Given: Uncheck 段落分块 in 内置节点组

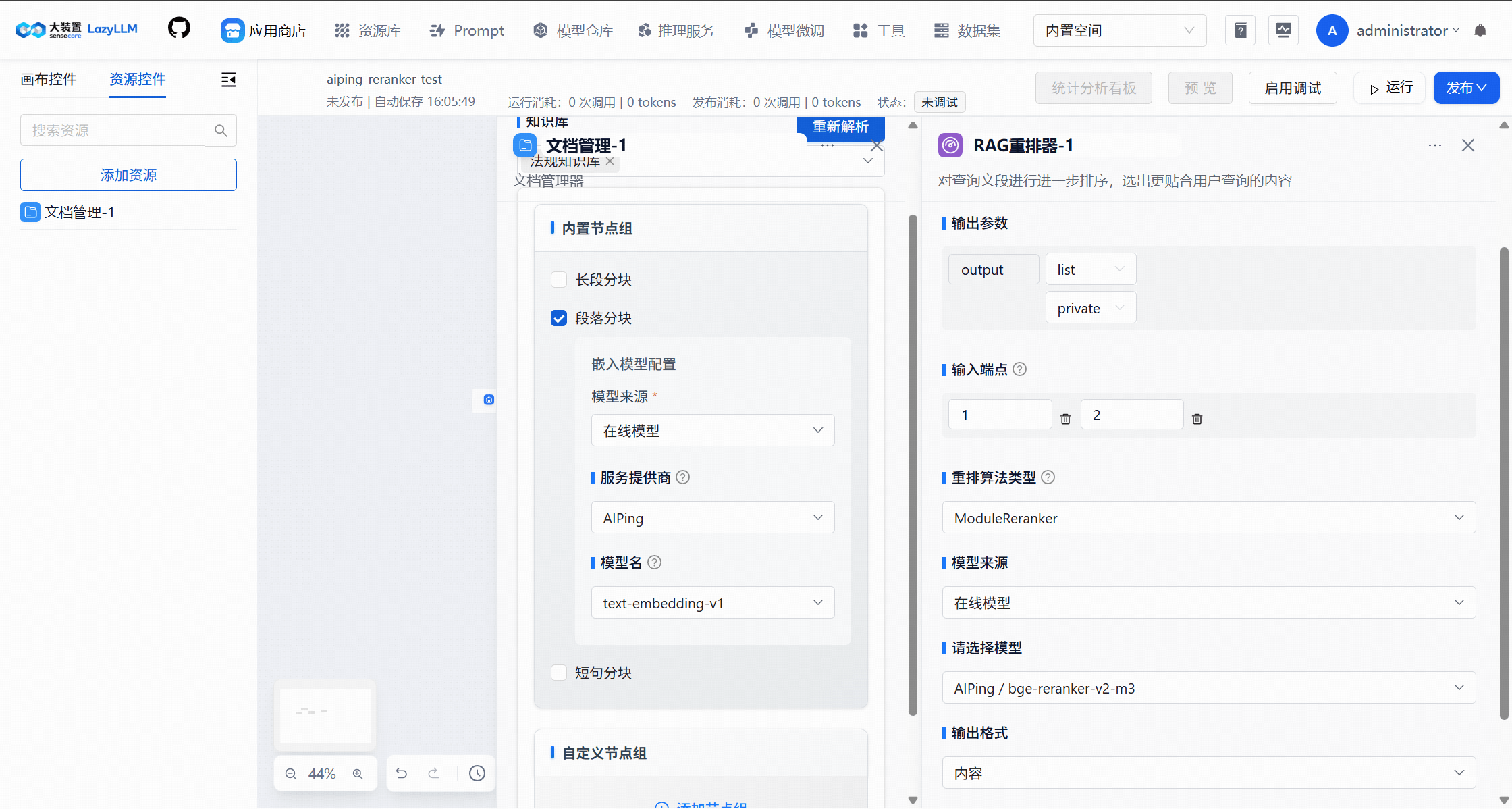Looking at the screenshot, I should pyautogui.click(x=559, y=317).
